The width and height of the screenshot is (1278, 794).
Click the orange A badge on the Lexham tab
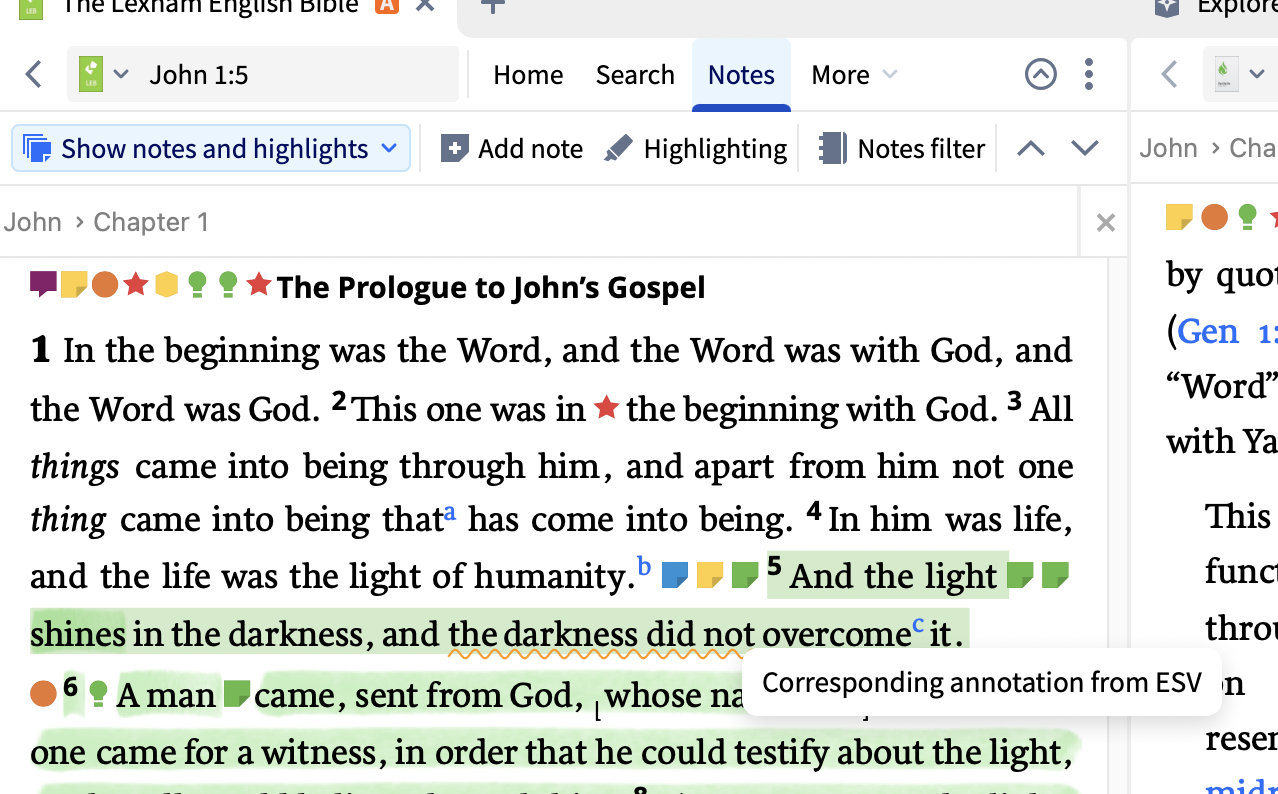click(387, 6)
